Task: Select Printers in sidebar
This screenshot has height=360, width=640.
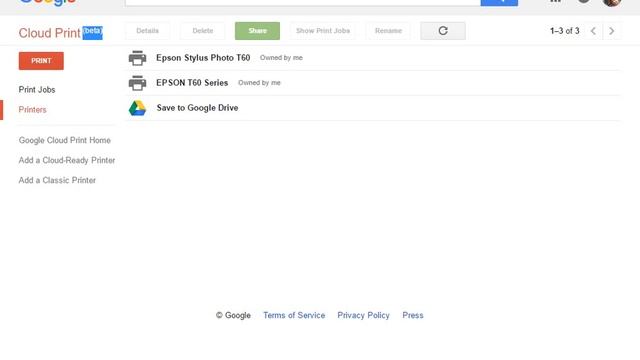Action: coord(33,110)
